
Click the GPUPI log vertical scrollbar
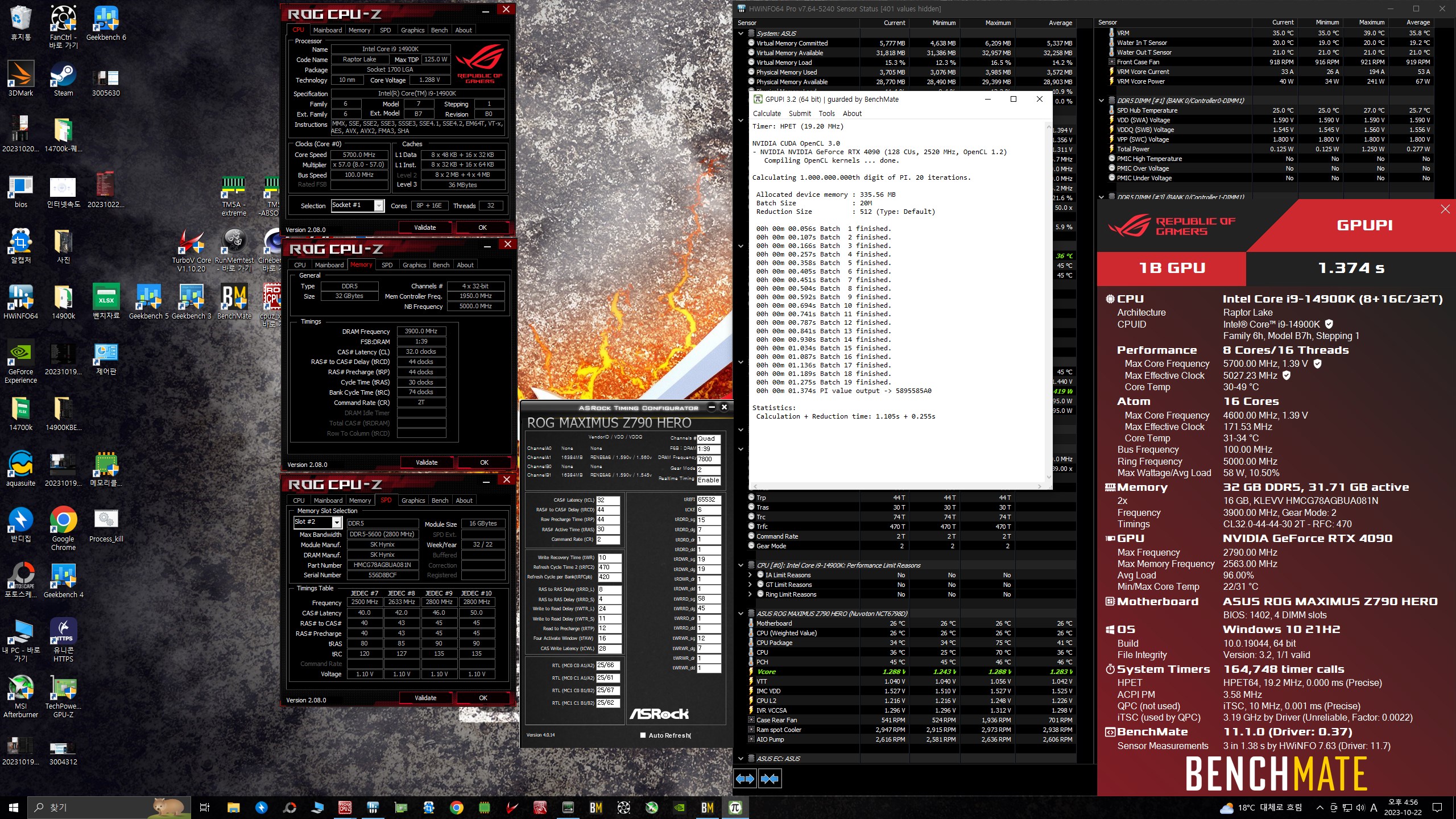(x=1049, y=301)
